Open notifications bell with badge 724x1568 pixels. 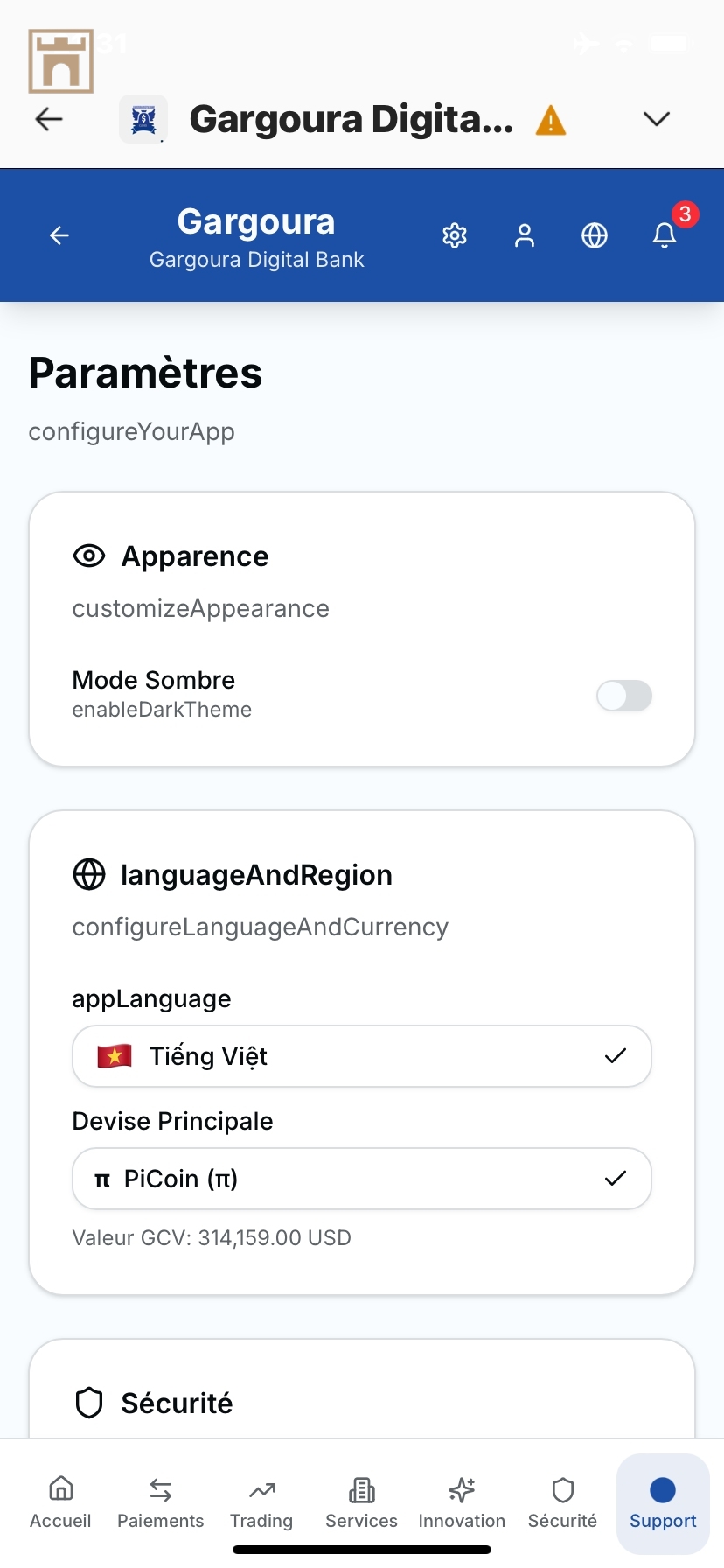pyautogui.click(x=665, y=234)
